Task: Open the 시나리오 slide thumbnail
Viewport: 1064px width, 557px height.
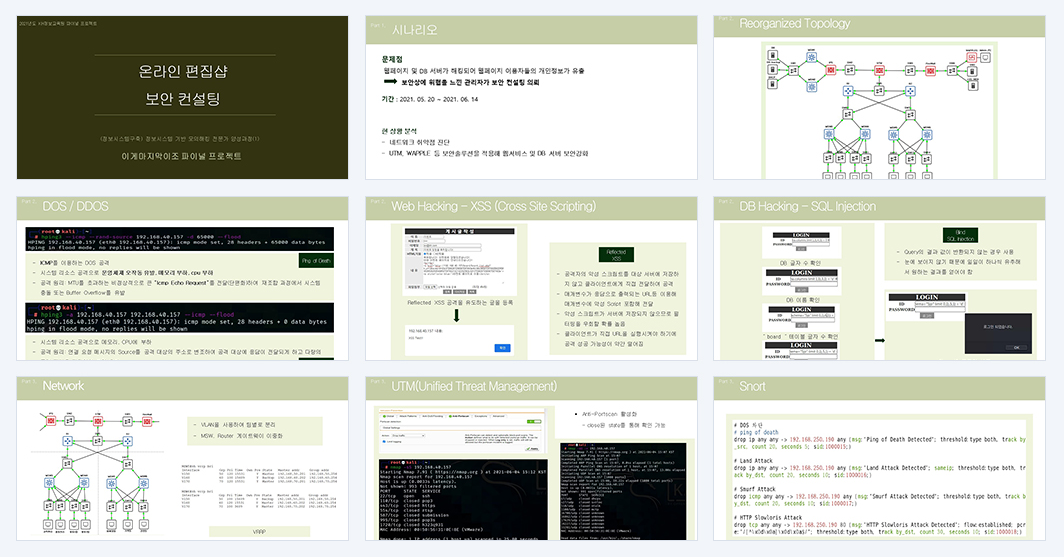Action: [x=531, y=98]
